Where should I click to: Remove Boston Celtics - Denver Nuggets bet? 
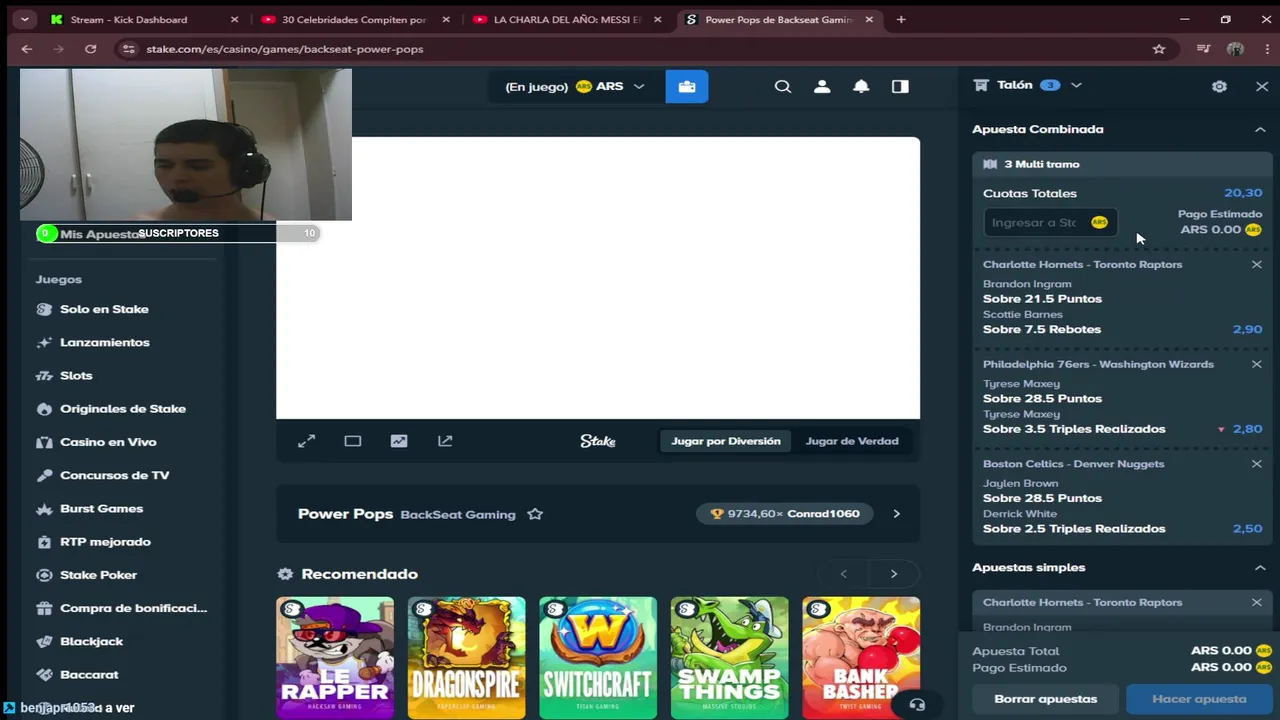click(x=1257, y=464)
